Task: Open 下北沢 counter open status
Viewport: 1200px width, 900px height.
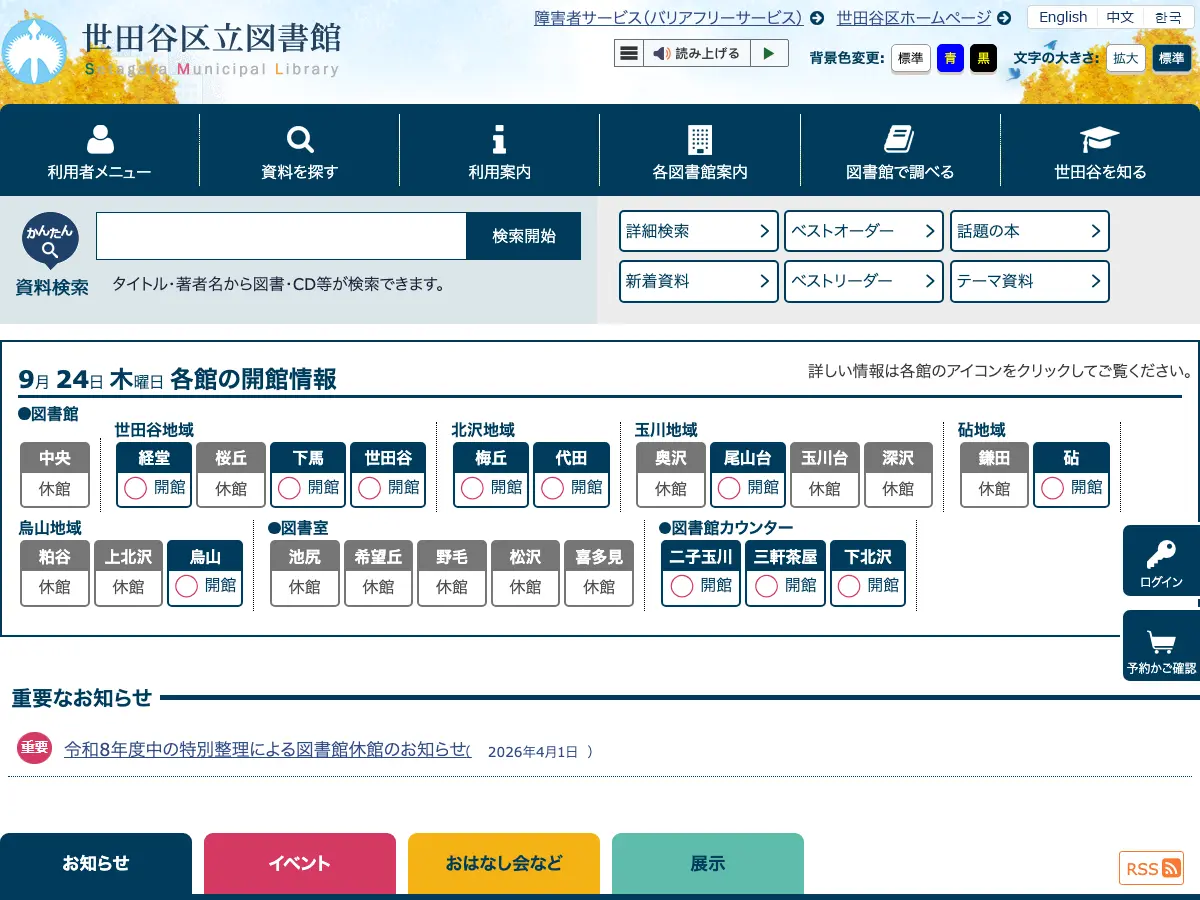Action: point(868,573)
